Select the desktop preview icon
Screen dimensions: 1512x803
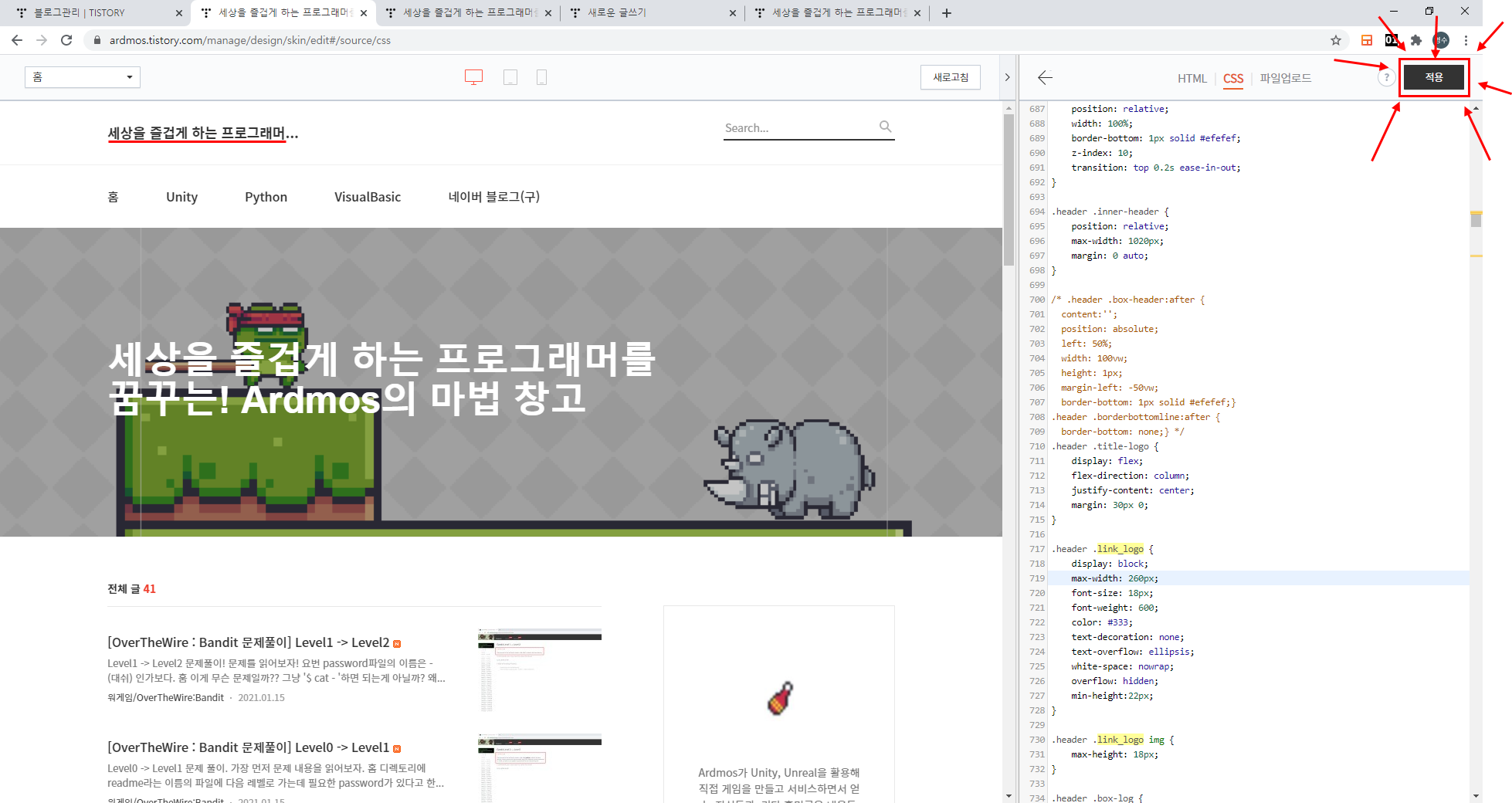pyautogui.click(x=473, y=77)
